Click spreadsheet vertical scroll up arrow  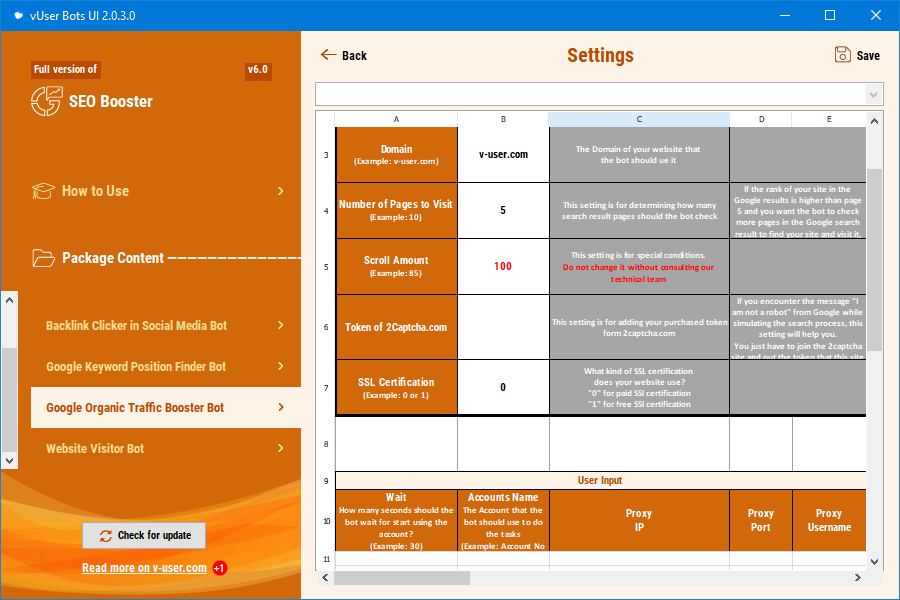pyautogui.click(x=874, y=121)
